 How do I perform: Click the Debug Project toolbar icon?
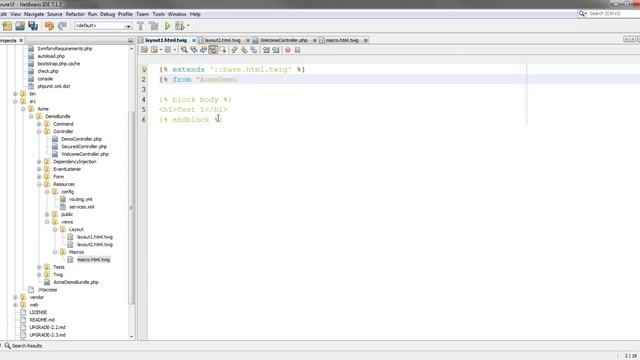(180, 26)
